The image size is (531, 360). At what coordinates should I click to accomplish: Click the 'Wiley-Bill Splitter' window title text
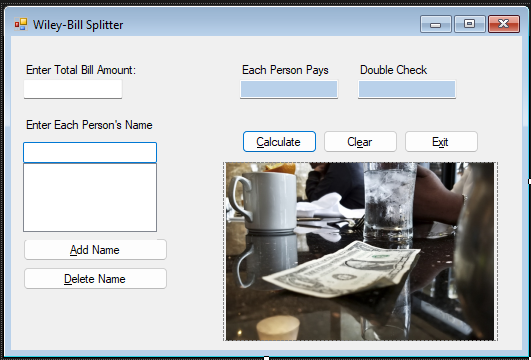78,25
